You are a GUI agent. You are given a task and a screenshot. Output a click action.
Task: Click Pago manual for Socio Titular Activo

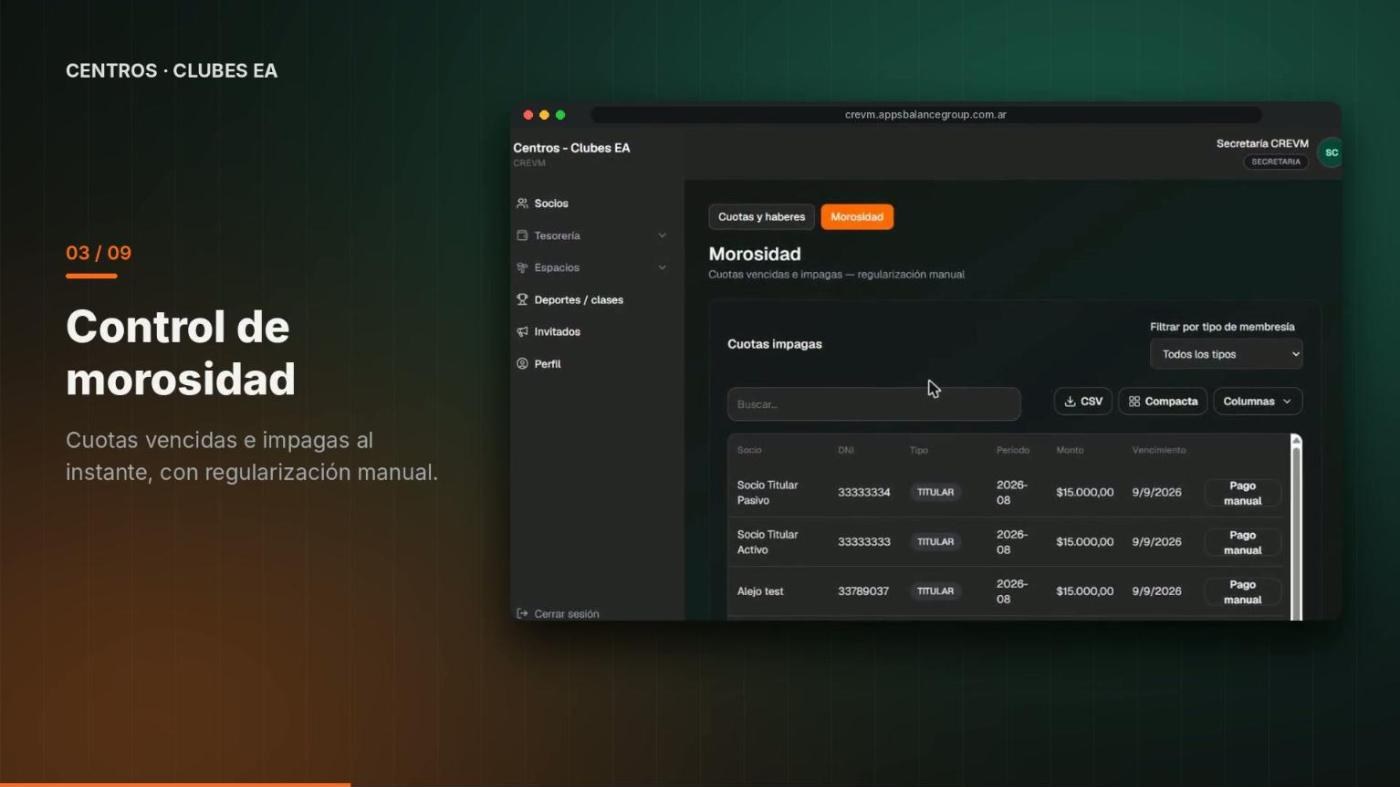click(x=1242, y=542)
